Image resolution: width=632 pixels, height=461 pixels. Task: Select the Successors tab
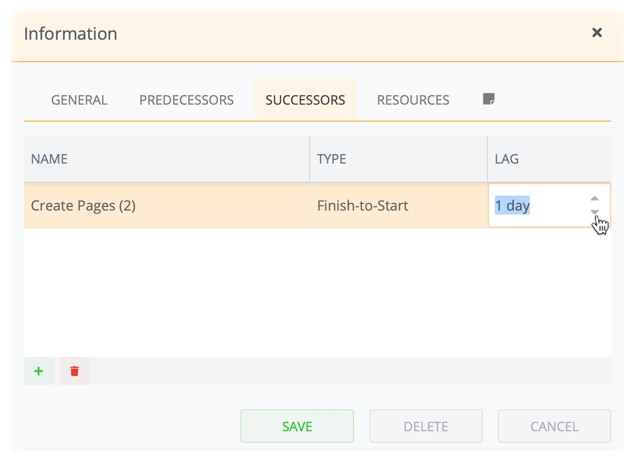(x=305, y=100)
